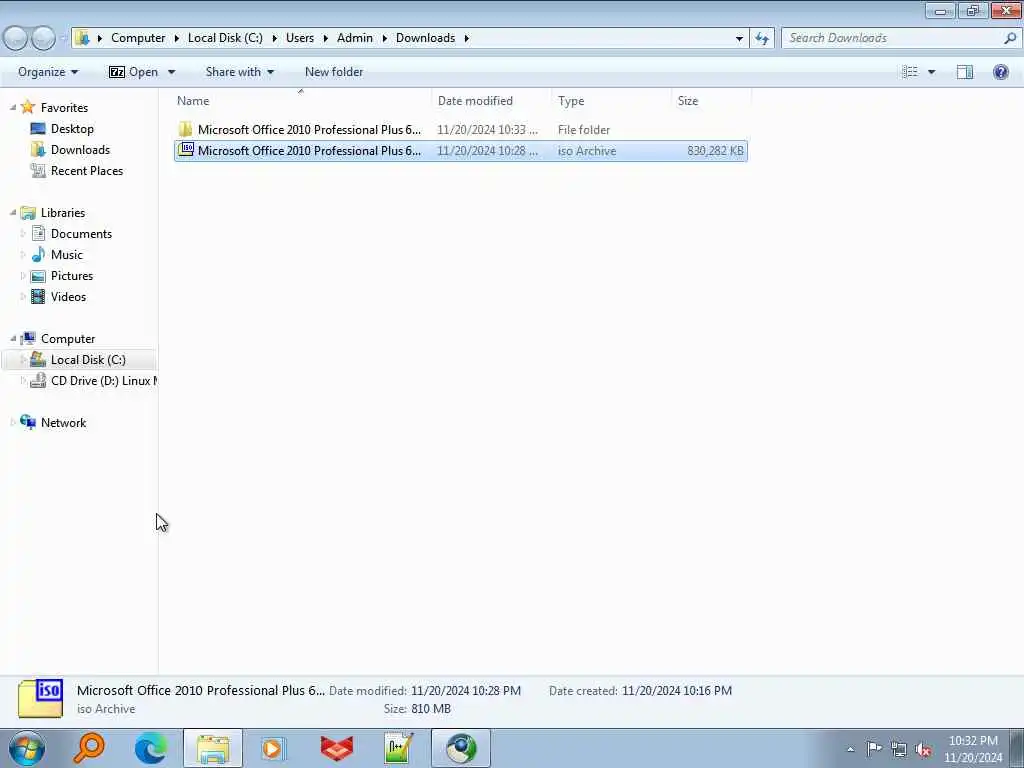Viewport: 1024px width, 768px height.
Task: Open the view options dropdown arrow
Action: coord(931,72)
